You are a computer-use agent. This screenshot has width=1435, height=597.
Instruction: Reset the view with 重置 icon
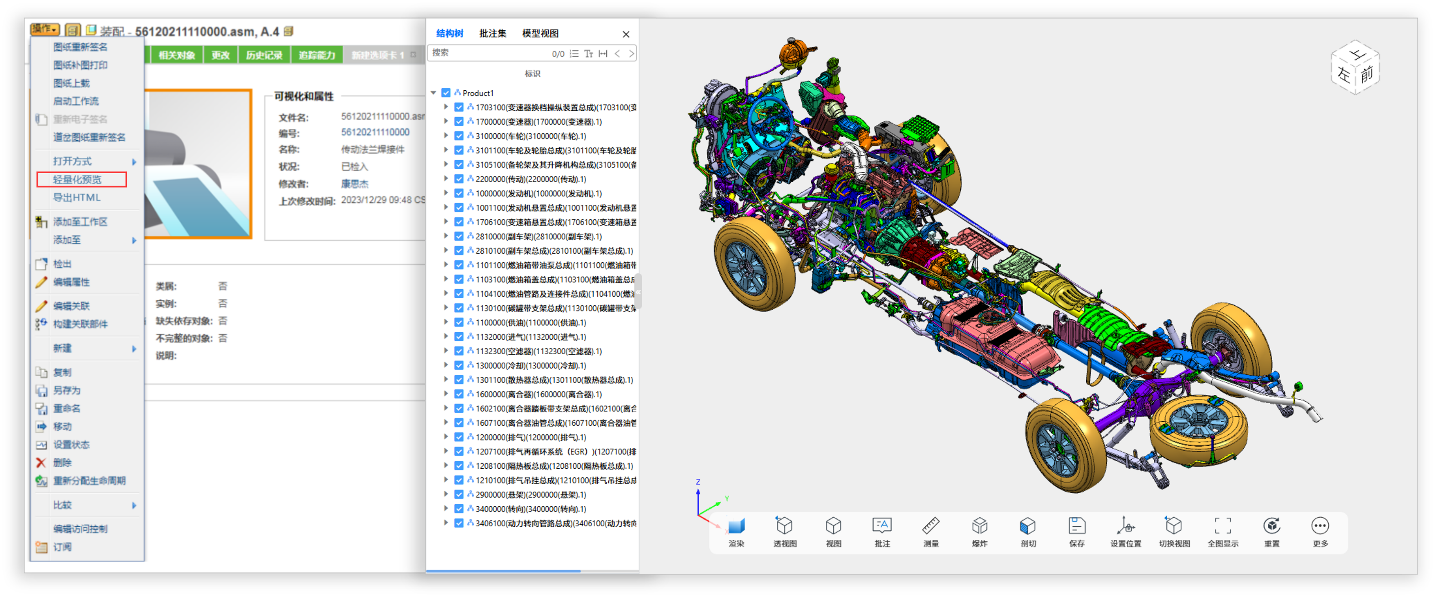[1271, 527]
